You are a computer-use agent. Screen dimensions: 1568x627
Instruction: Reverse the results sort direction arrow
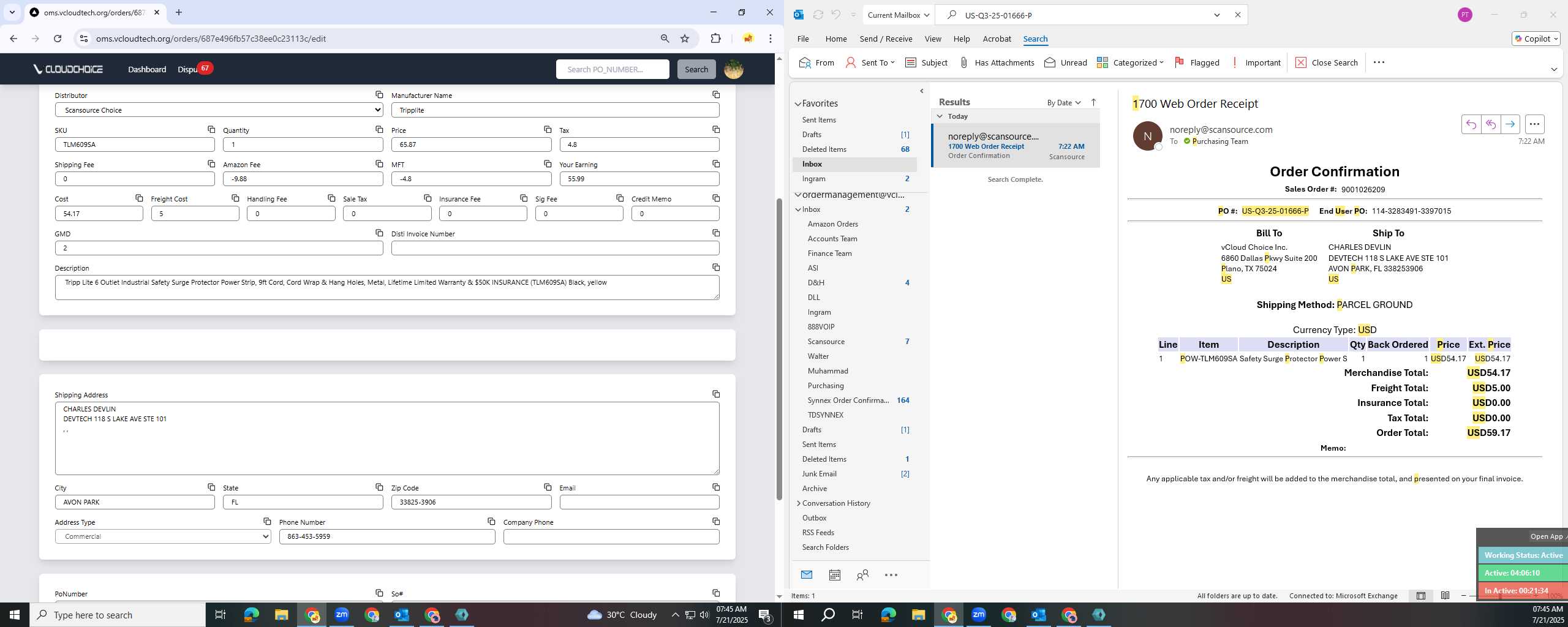(1093, 102)
